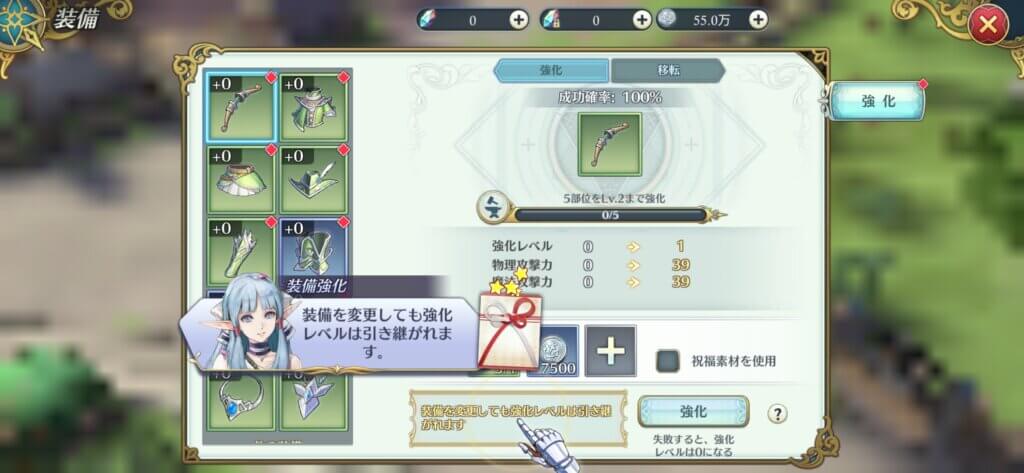Image resolution: width=1024 pixels, height=473 pixels.
Task: Add silver coins with plus button
Action: (x=758, y=20)
